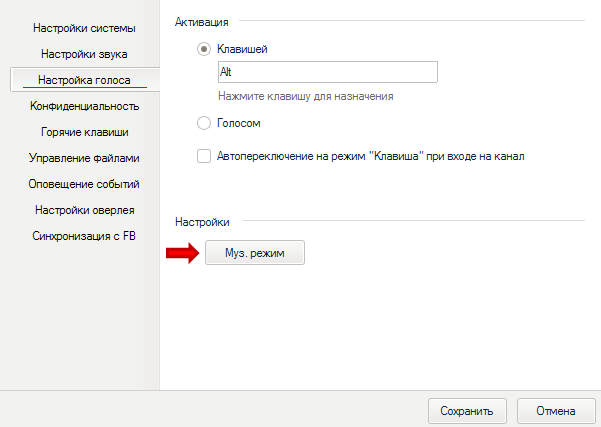Click the Нажмите клавишу для назначения hint
This screenshot has height=427, width=601.
point(306,96)
